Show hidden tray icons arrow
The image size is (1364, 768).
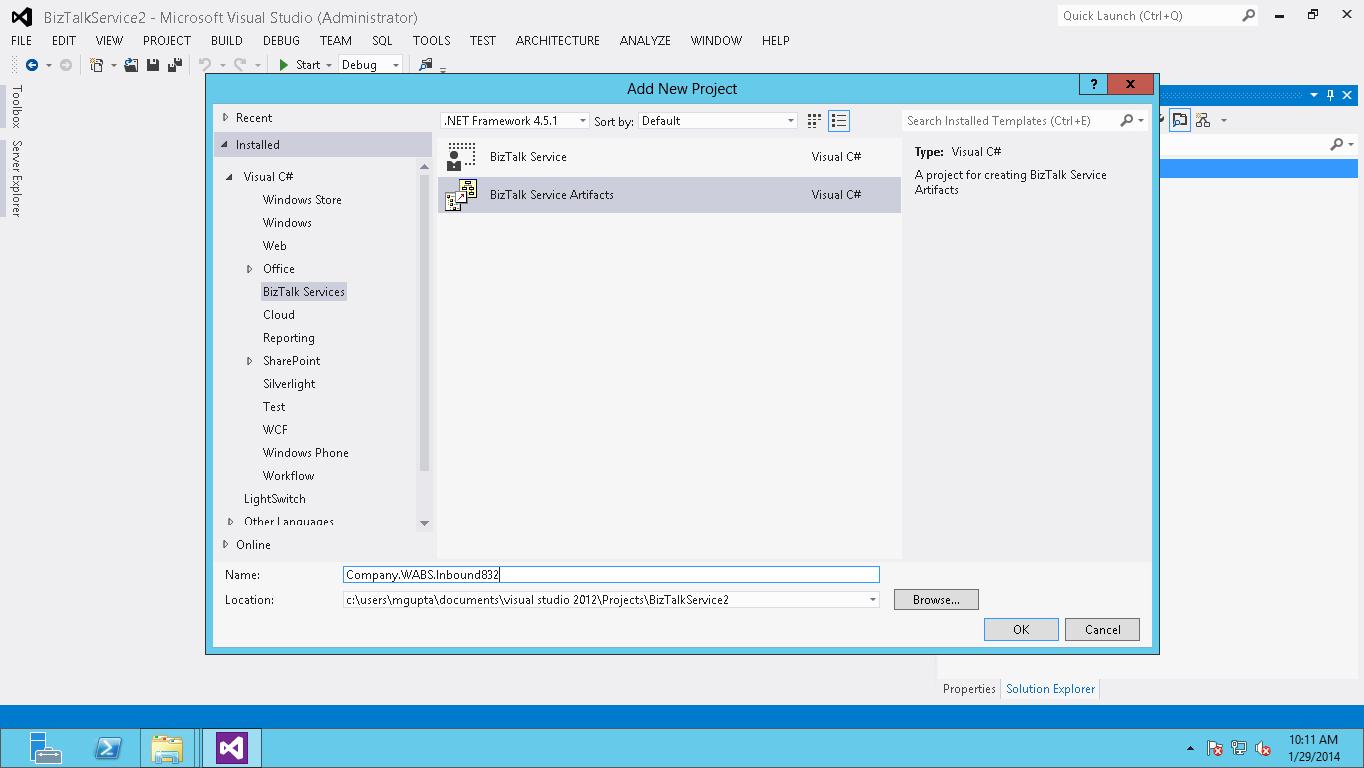click(1190, 748)
